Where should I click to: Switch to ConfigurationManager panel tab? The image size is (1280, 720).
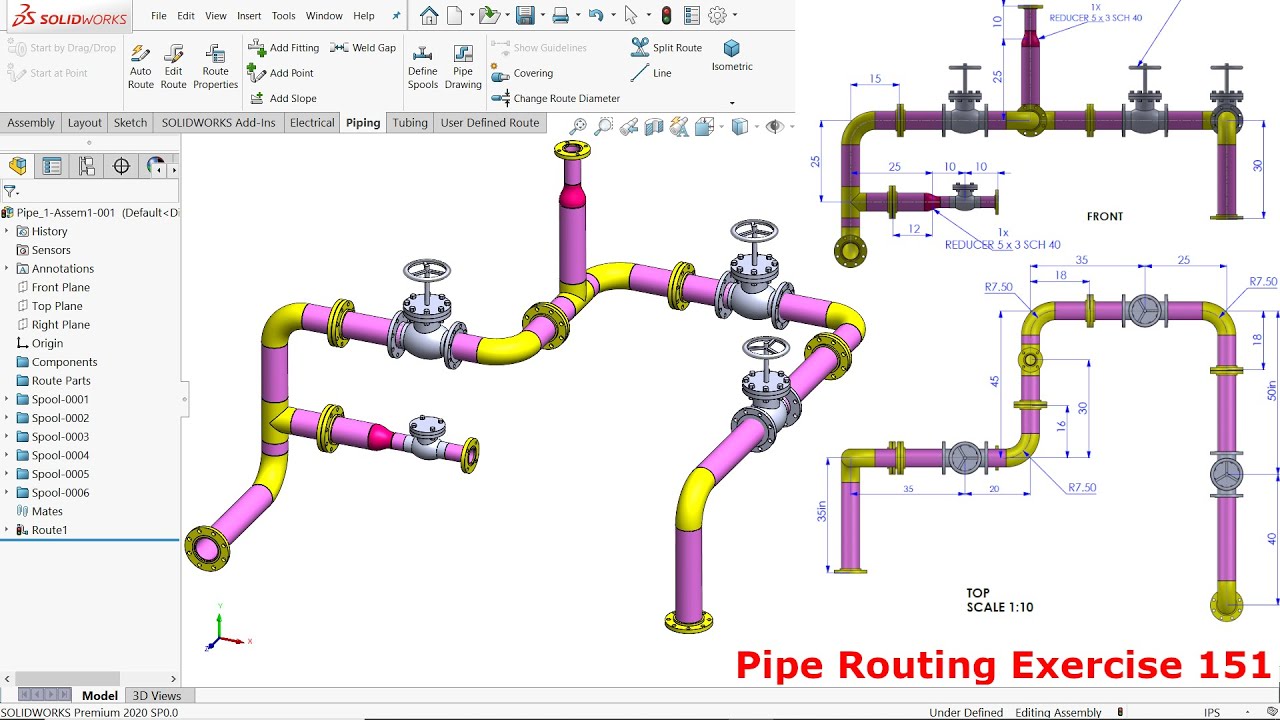point(87,166)
